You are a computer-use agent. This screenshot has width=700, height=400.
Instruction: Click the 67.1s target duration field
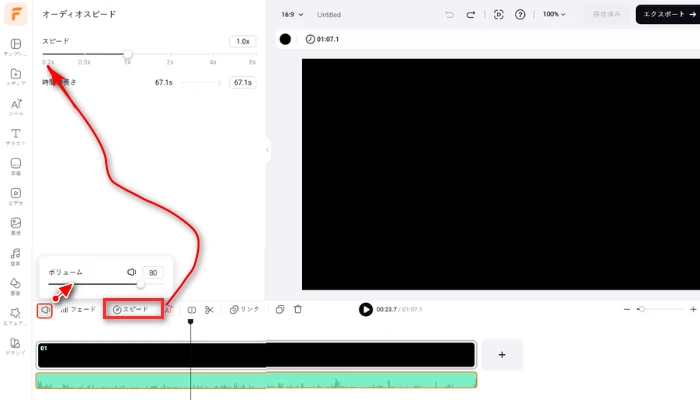point(243,83)
